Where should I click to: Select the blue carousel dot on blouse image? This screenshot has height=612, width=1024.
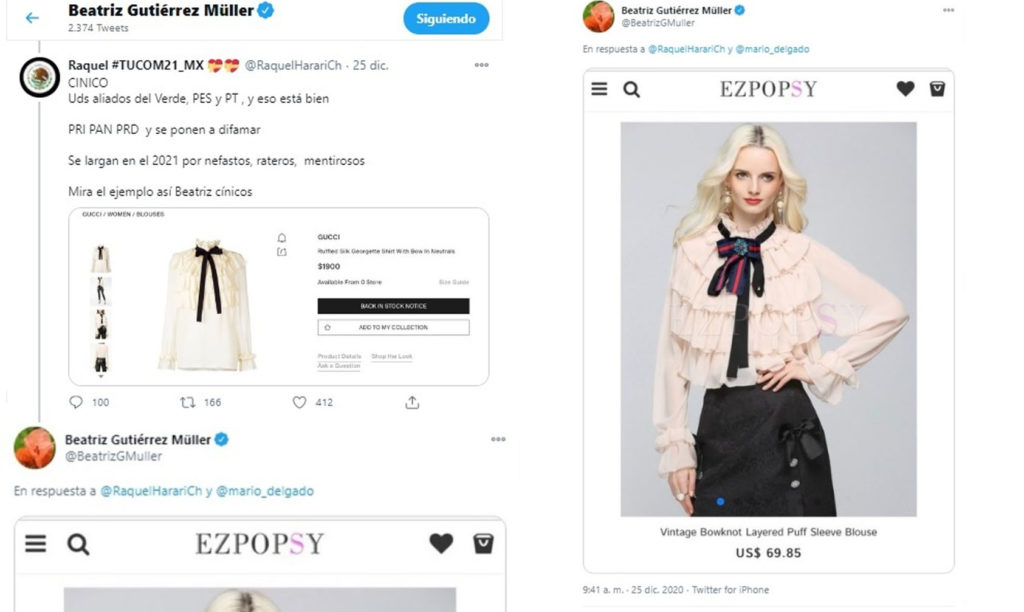click(720, 502)
